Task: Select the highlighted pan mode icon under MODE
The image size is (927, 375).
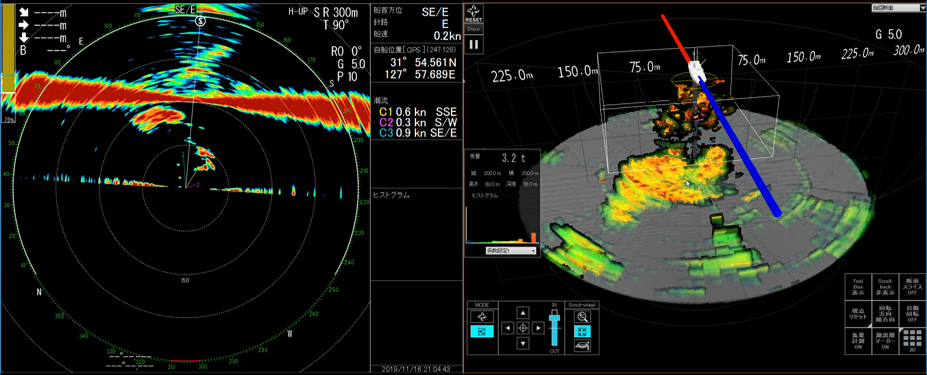Action: pyautogui.click(x=482, y=332)
